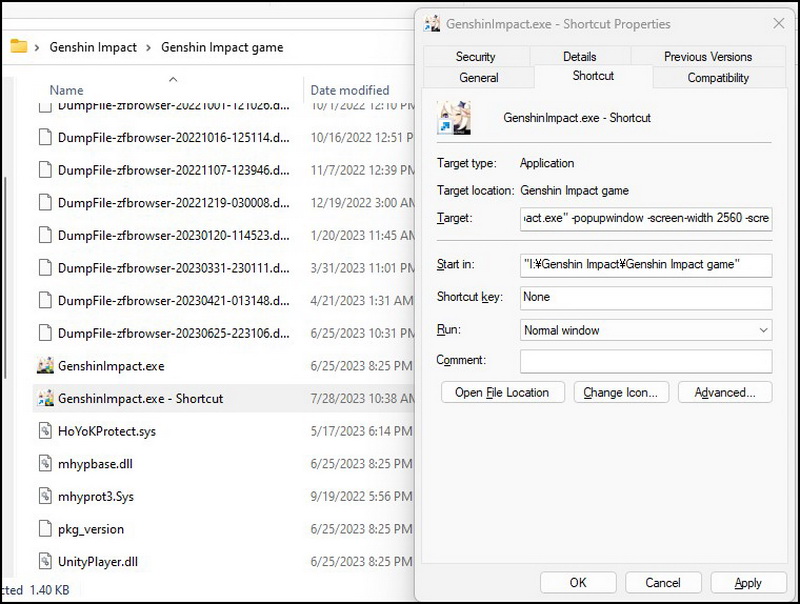The width and height of the screenshot is (800, 604).
Task: Switch to the Compatibility tab
Action: (717, 77)
